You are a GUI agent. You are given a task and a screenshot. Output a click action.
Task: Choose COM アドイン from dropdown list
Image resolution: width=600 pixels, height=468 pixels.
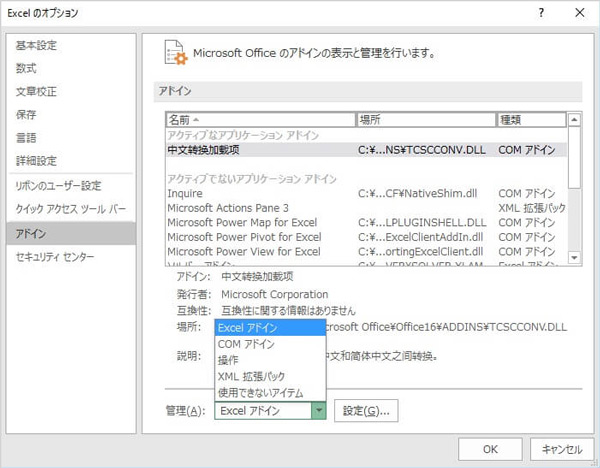pyautogui.click(x=246, y=343)
